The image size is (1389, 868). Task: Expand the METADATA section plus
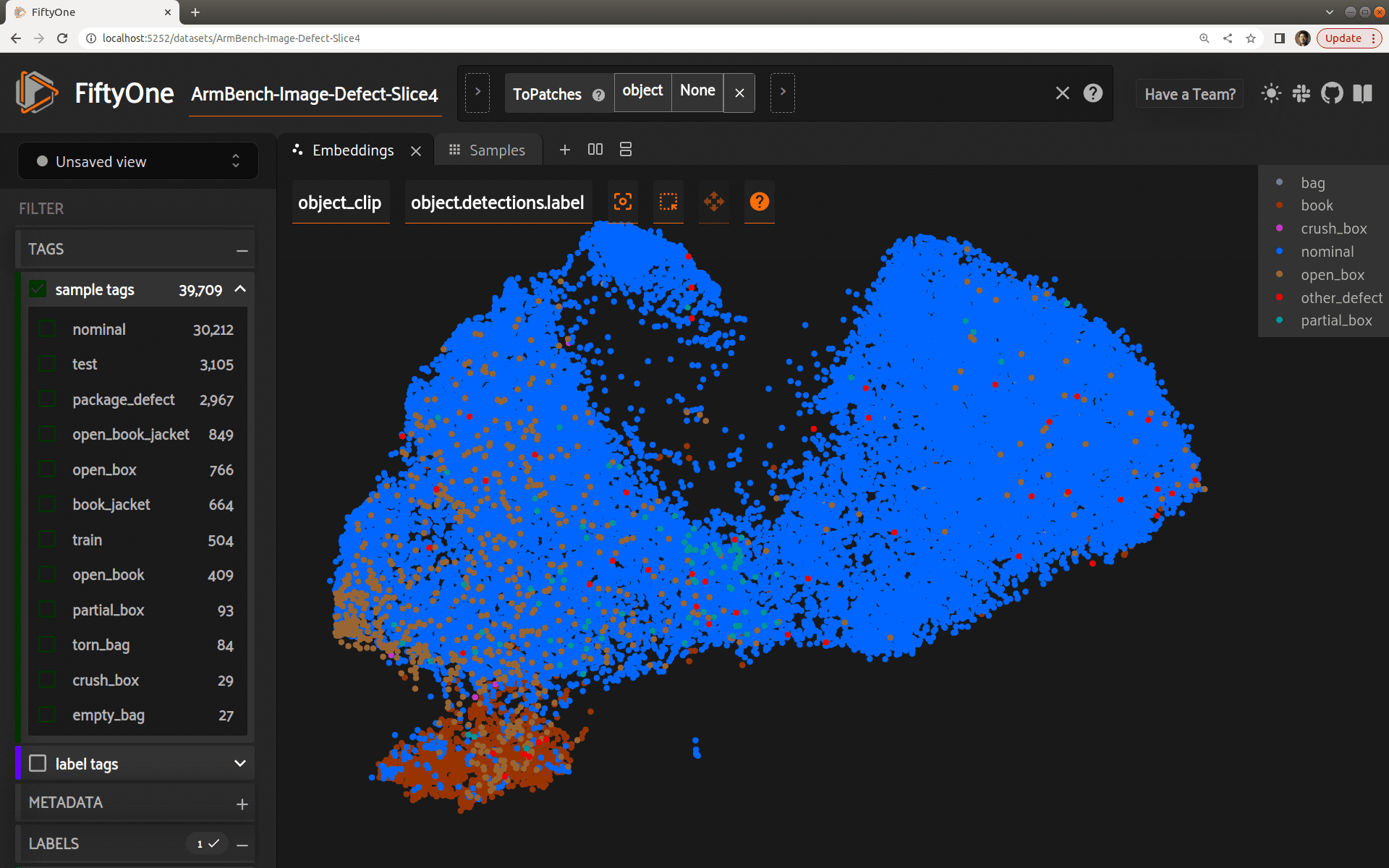[242, 804]
